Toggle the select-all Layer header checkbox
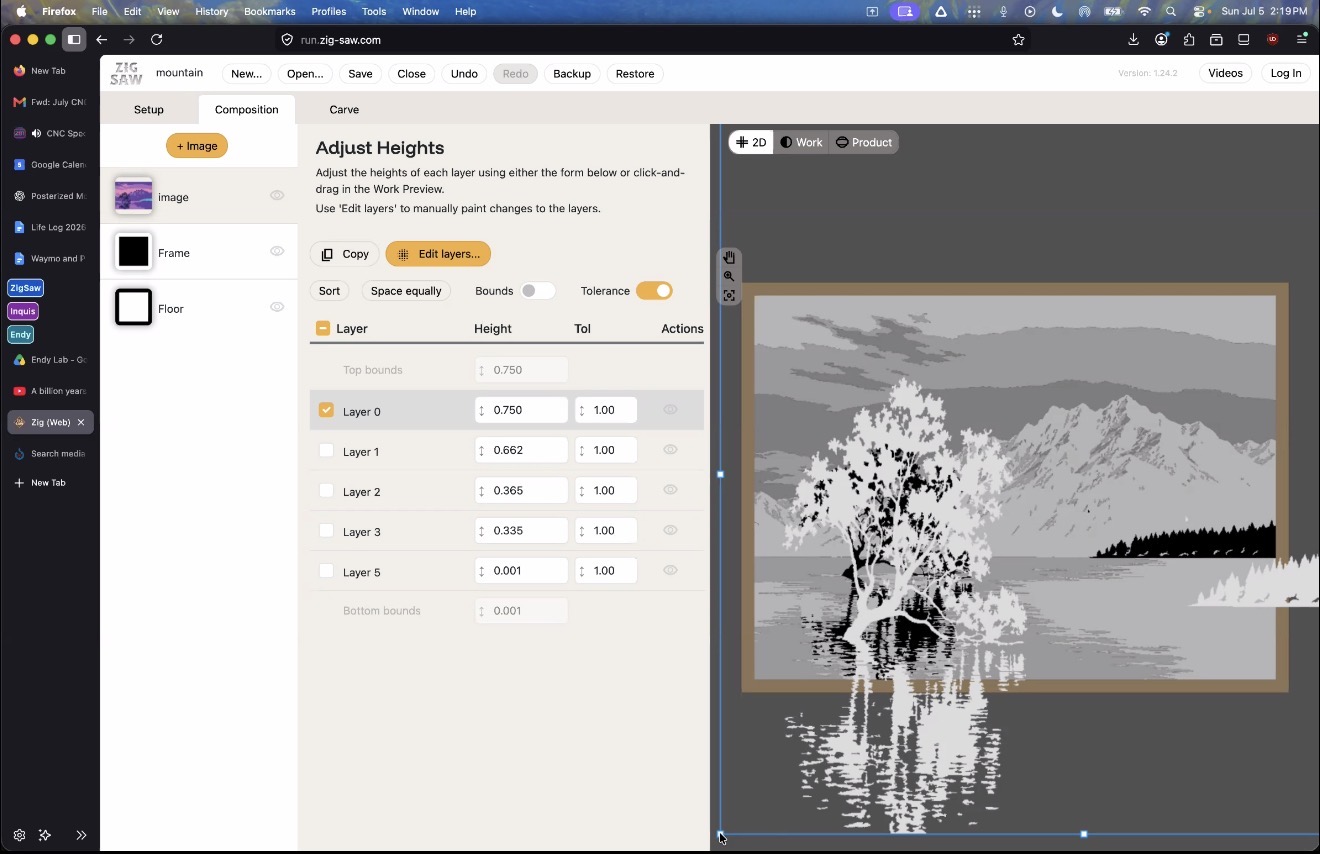 click(323, 328)
